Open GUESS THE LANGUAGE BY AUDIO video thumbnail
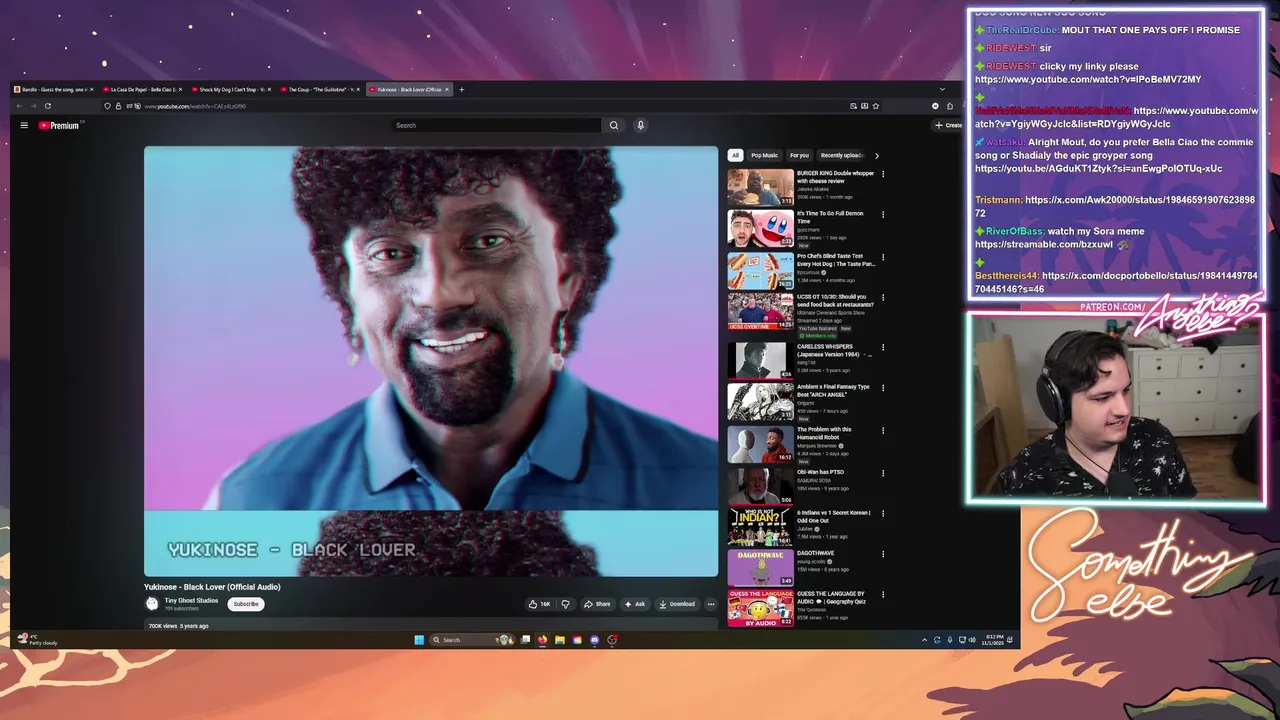Viewport: 1280px width, 720px height. [x=760, y=608]
